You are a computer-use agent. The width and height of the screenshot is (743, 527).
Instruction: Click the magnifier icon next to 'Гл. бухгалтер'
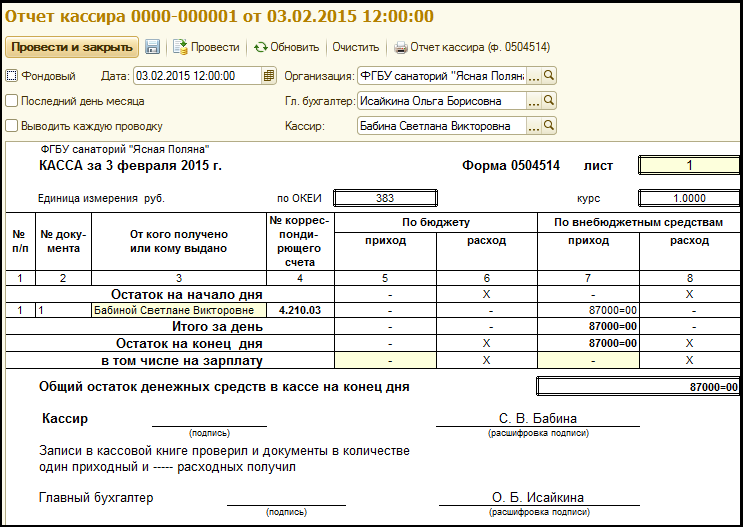click(549, 101)
